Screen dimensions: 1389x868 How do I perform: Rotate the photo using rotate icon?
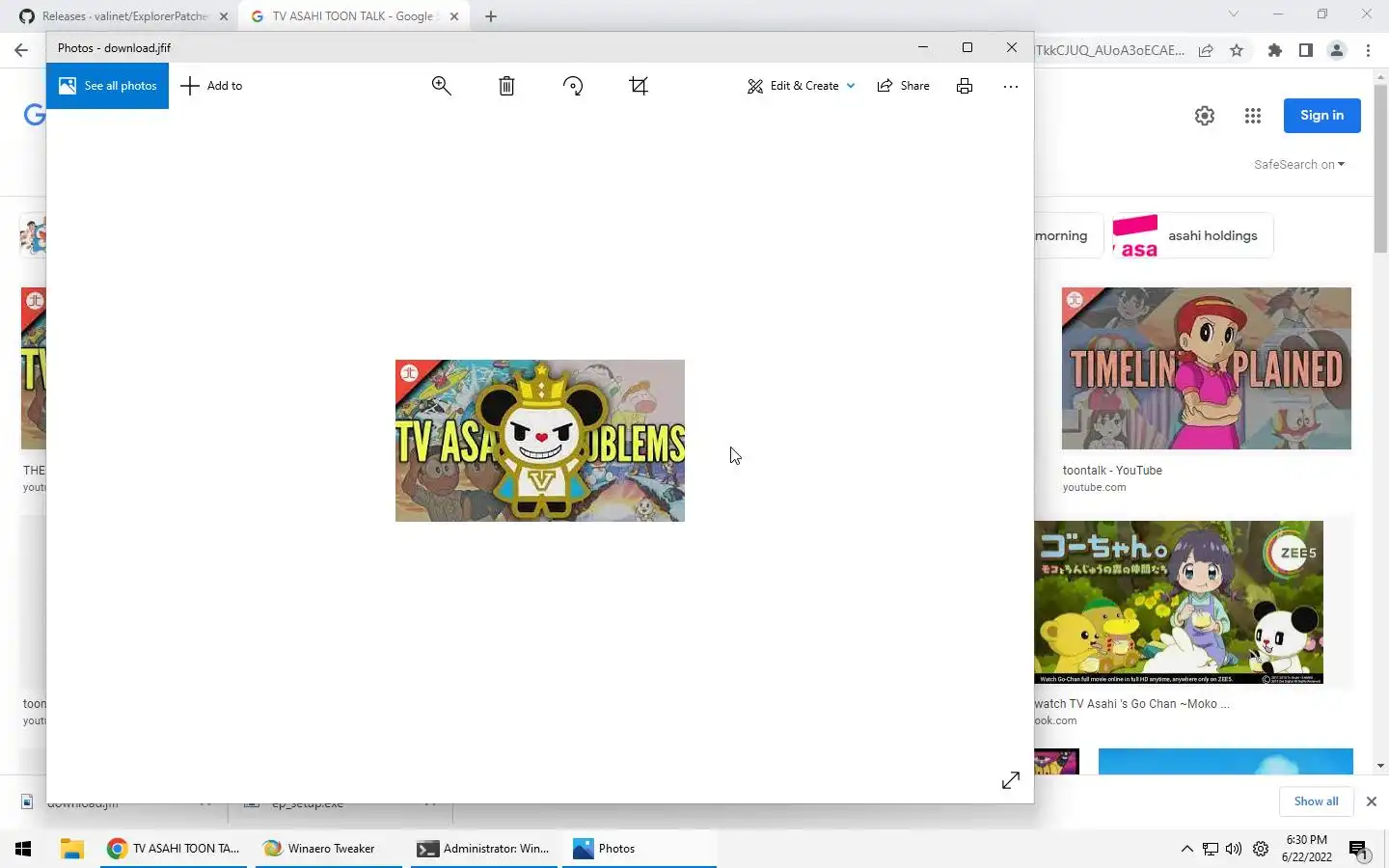(x=573, y=86)
